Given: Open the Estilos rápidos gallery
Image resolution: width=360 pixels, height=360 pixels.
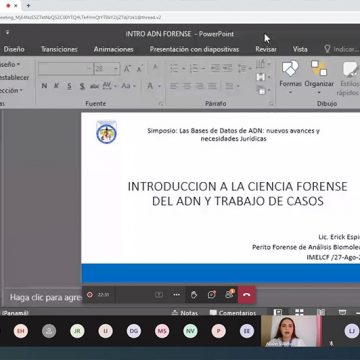Looking at the screenshot, I should (x=349, y=79).
